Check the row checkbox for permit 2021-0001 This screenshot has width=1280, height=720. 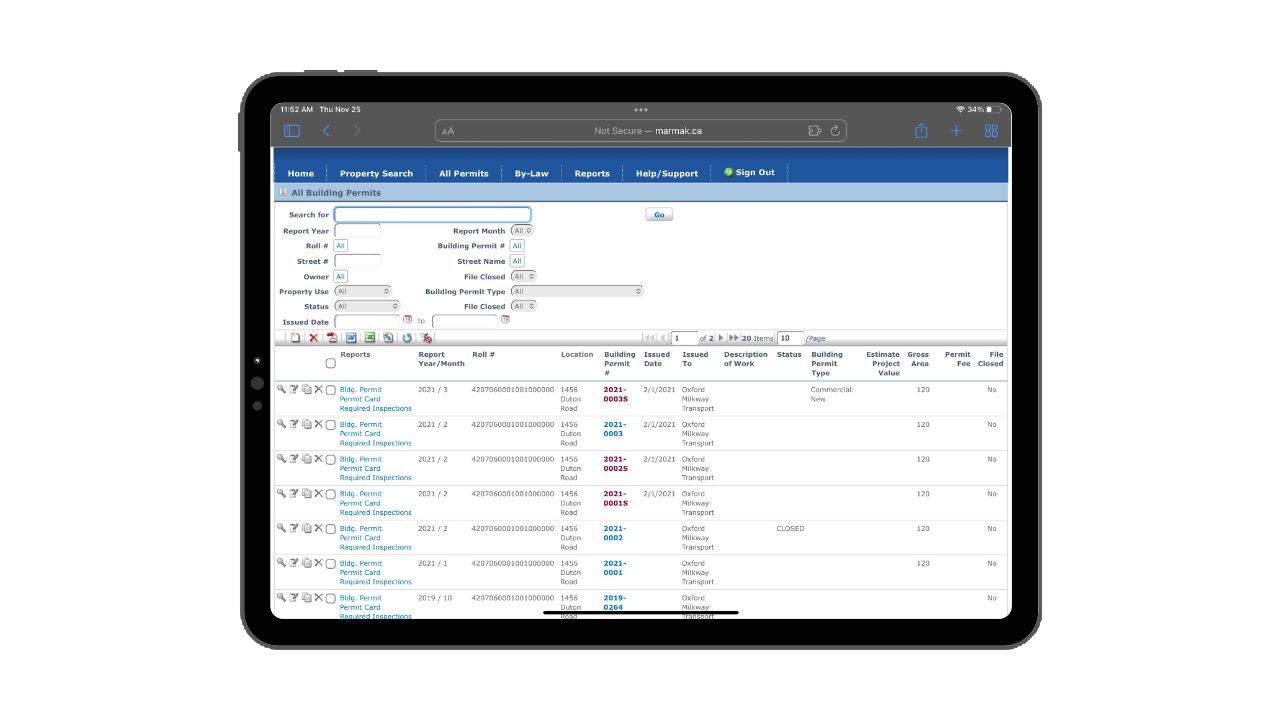click(x=331, y=564)
